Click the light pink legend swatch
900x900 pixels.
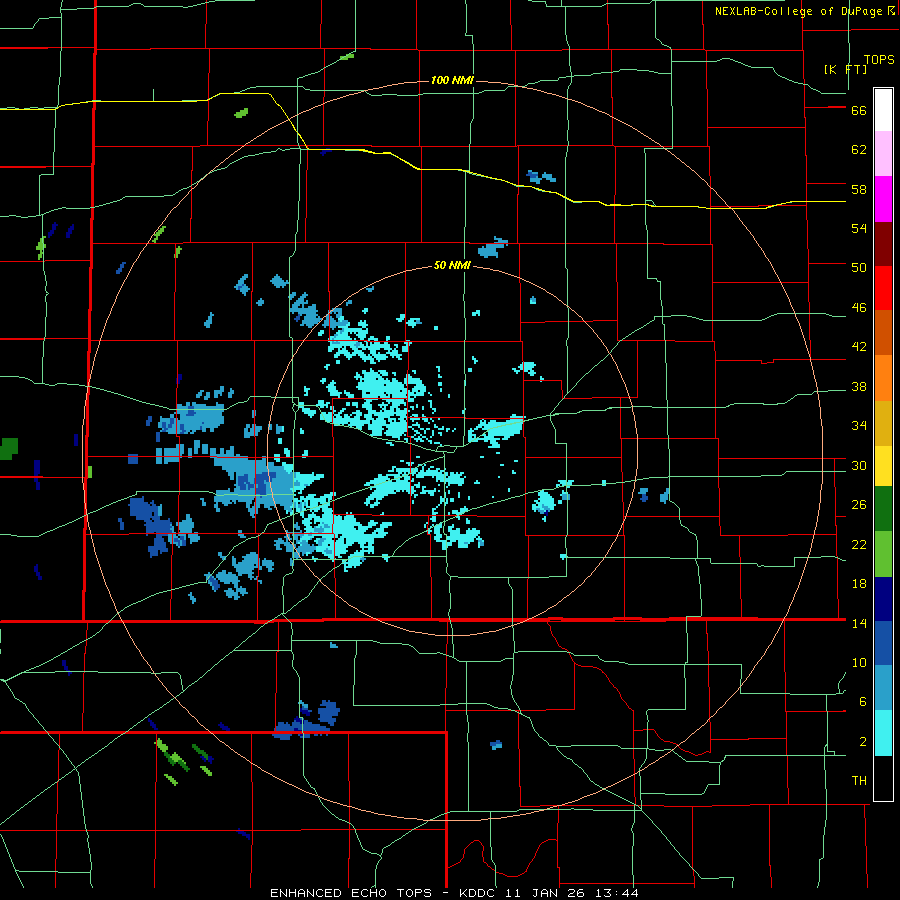[x=883, y=154]
